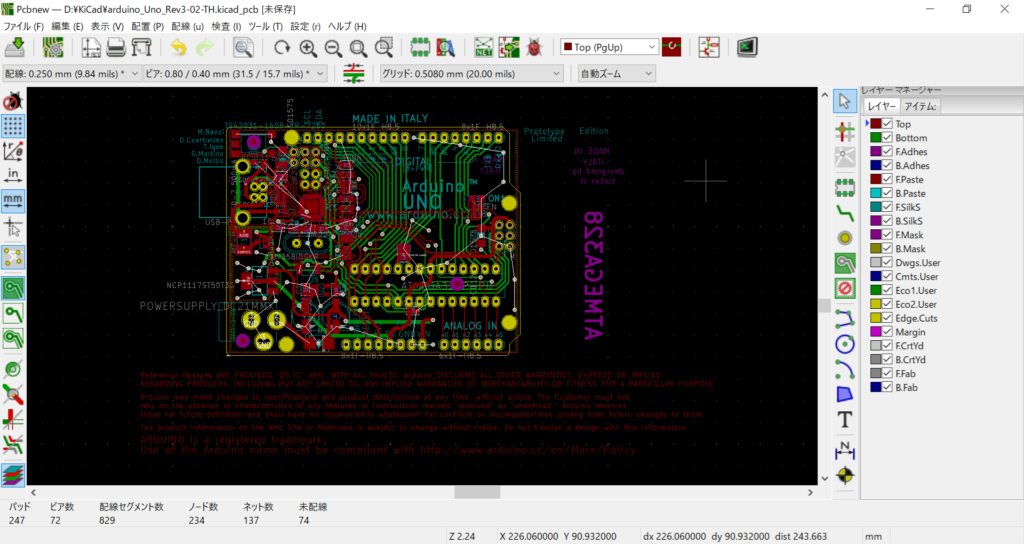Select the add filled zone tool

coord(845,263)
